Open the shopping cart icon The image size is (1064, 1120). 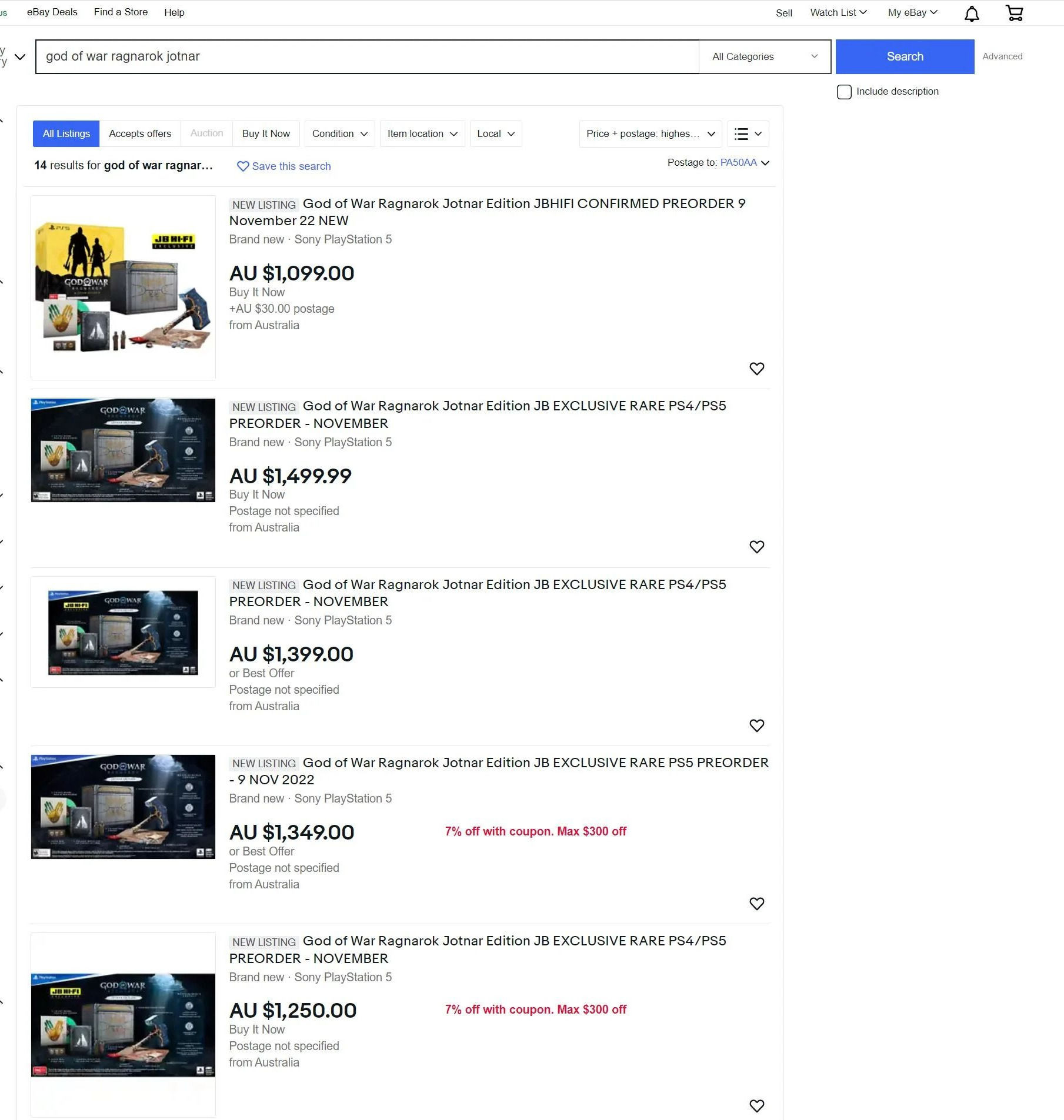coord(1014,13)
